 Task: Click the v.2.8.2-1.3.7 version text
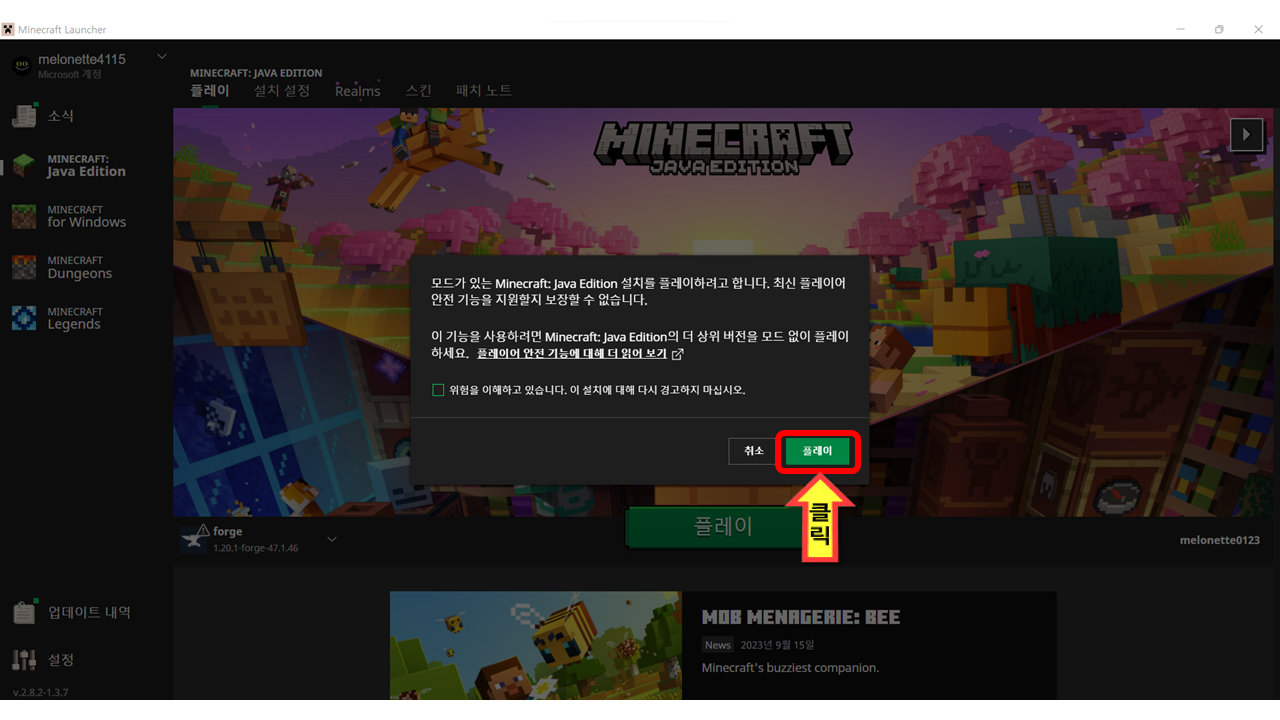pos(41,692)
